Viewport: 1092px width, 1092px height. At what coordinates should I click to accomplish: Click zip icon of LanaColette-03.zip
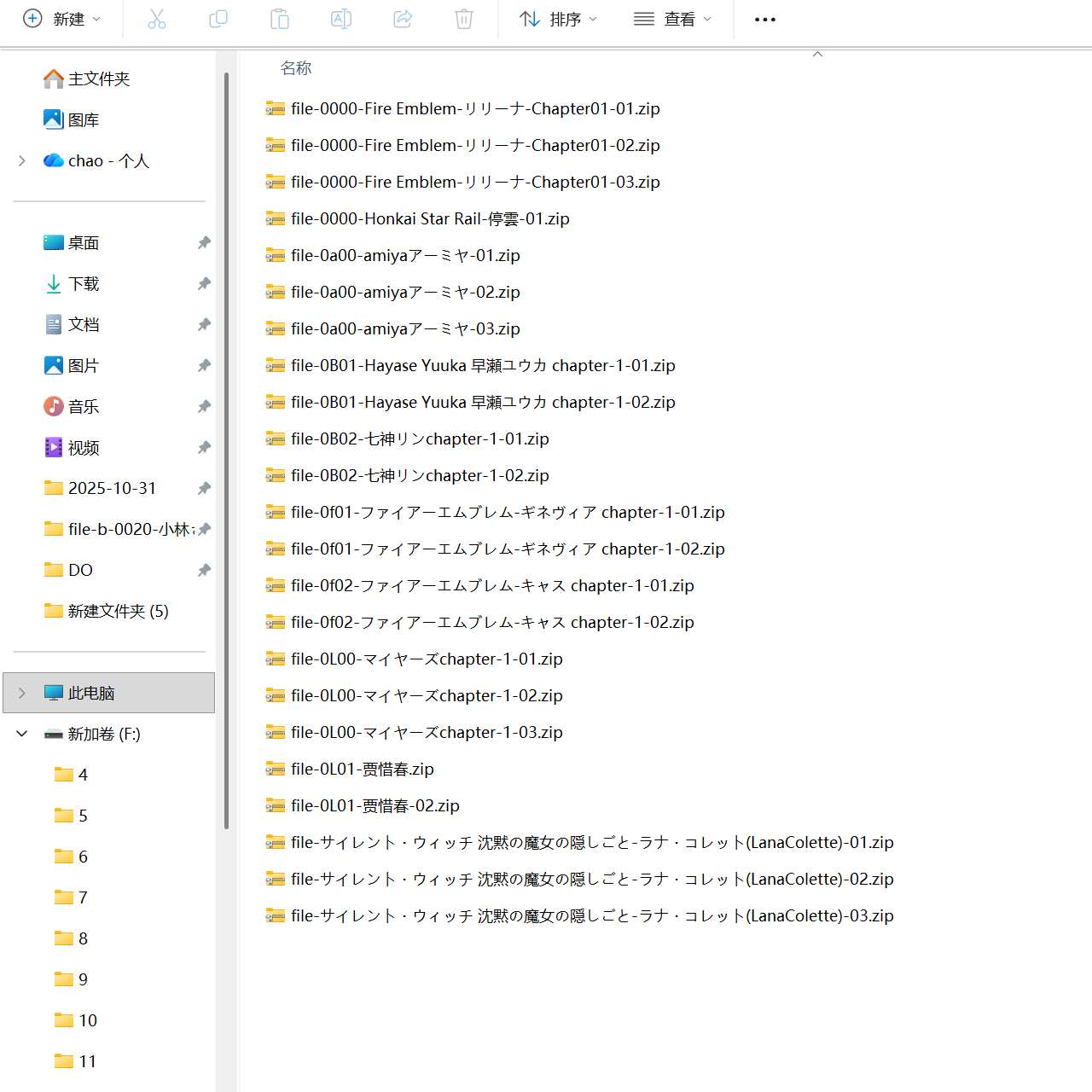(x=275, y=915)
